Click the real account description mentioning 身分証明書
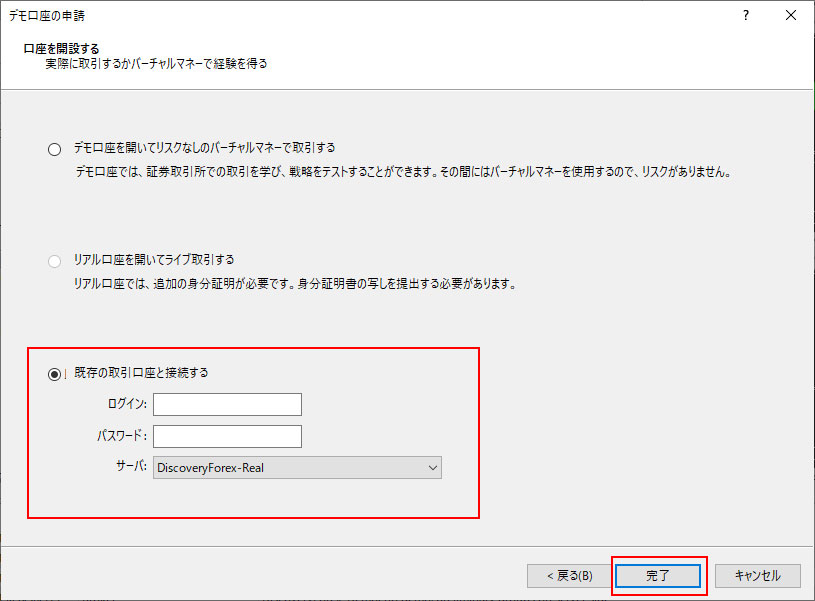The image size is (815, 601). coord(294,284)
